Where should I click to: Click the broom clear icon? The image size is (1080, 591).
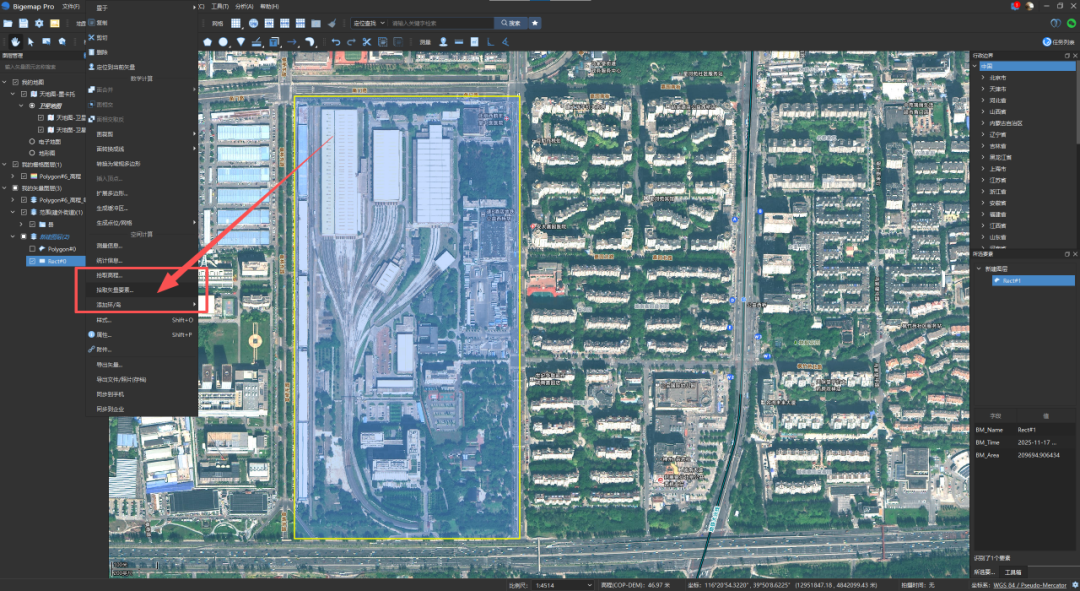332,23
